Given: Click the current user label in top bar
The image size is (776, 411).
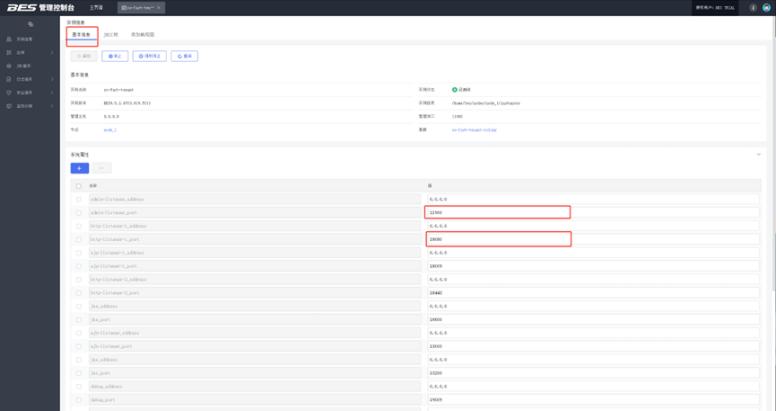Looking at the screenshot, I should 715,8.
